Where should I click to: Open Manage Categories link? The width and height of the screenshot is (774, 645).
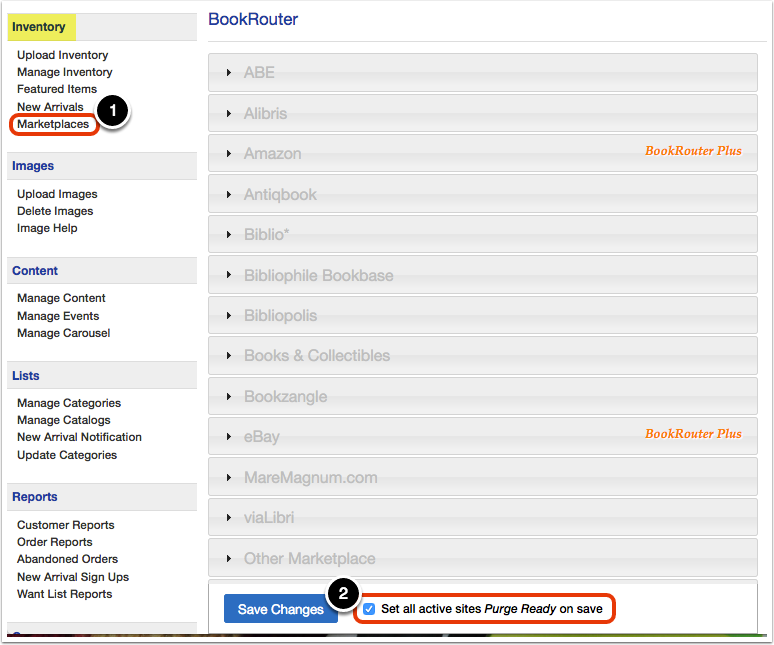(69, 403)
